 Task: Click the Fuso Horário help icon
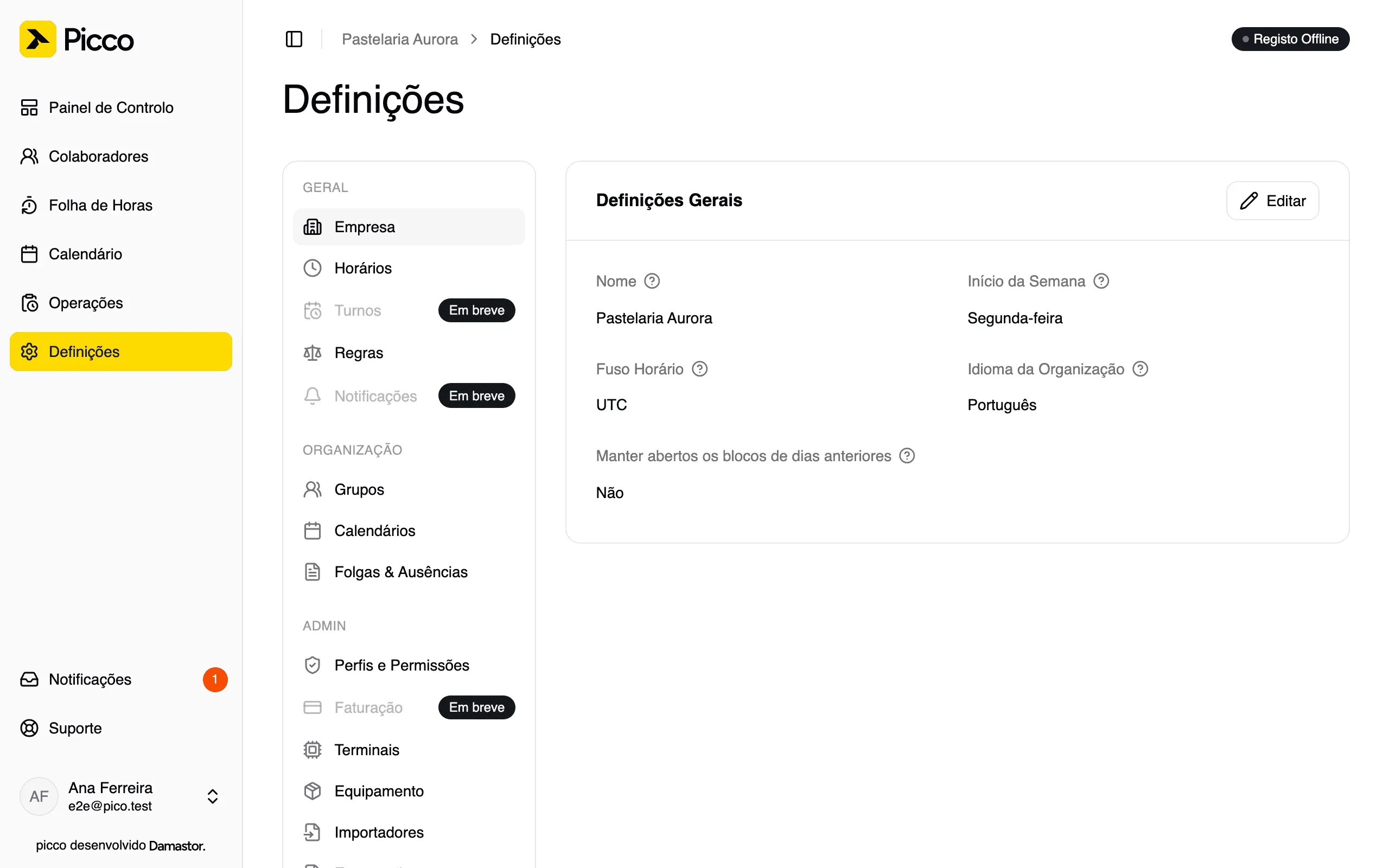[x=700, y=368]
